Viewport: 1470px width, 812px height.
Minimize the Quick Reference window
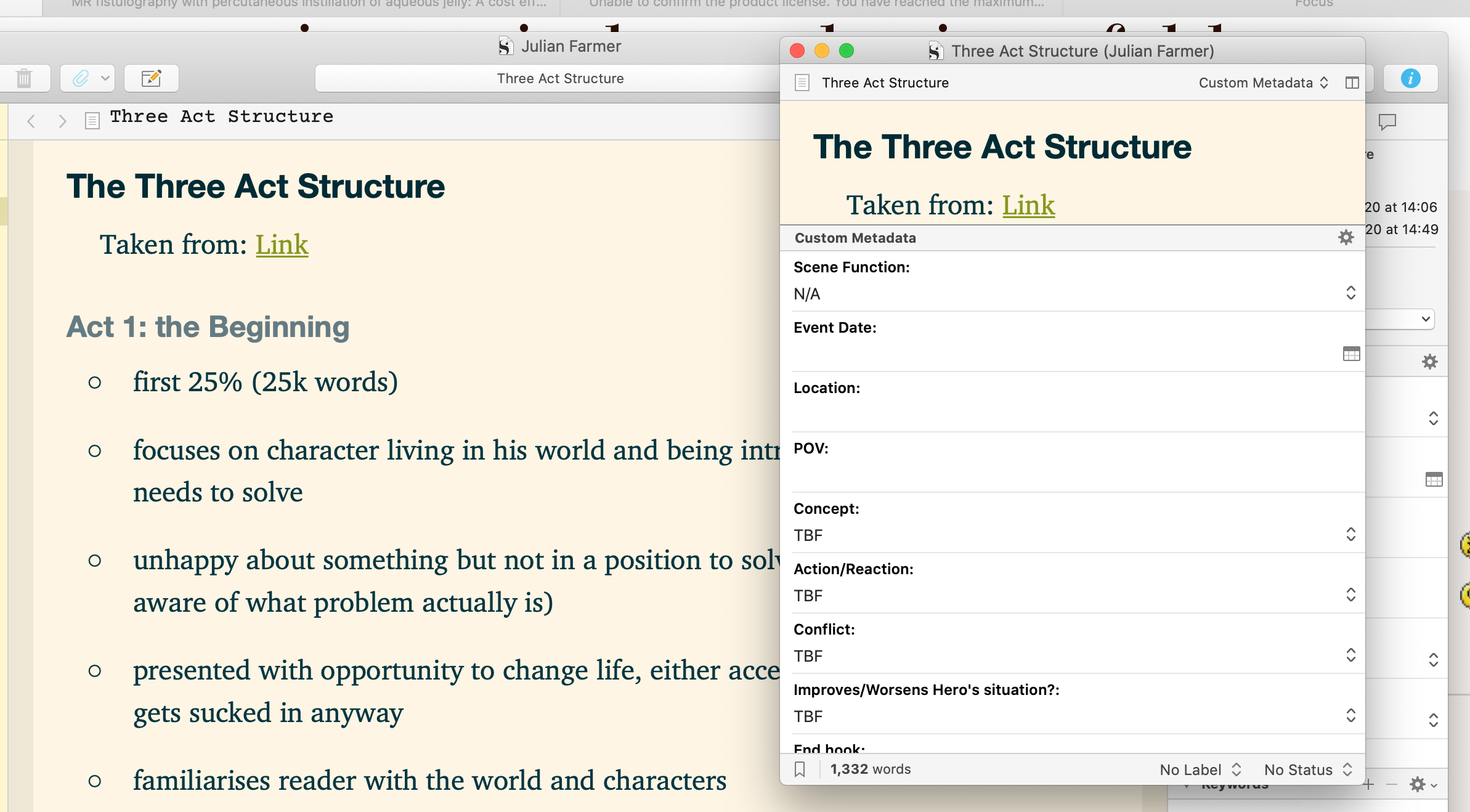[822, 51]
